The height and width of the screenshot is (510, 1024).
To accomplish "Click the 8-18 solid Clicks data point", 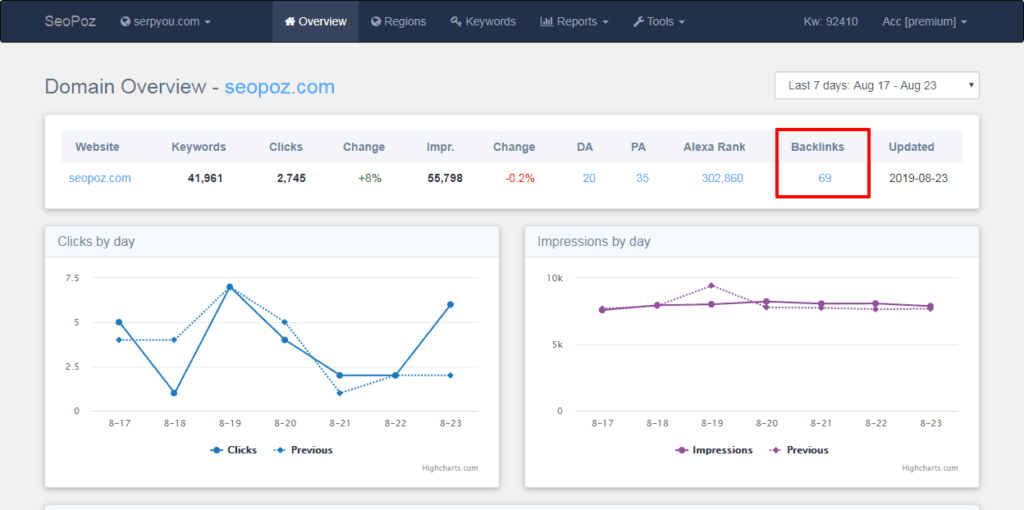I will click(174, 393).
